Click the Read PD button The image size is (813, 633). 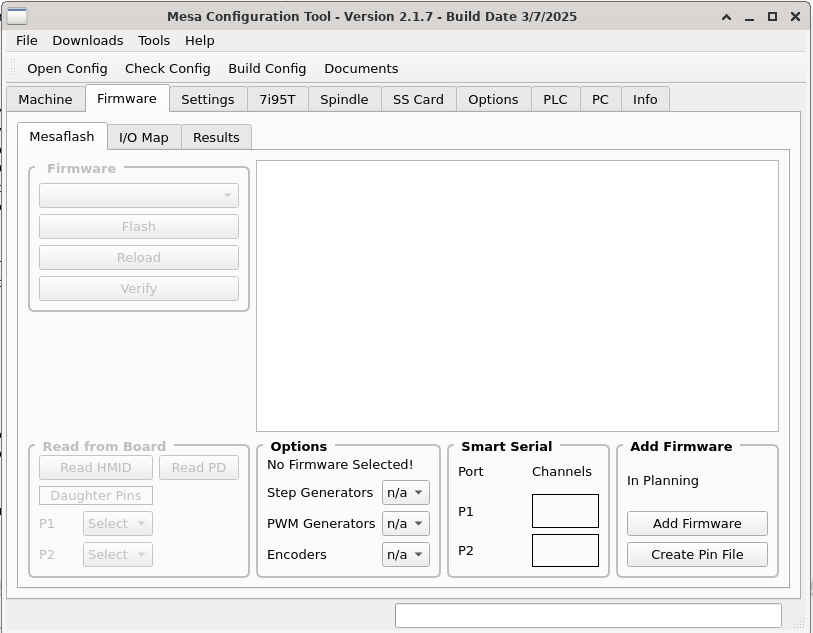[x=199, y=468]
